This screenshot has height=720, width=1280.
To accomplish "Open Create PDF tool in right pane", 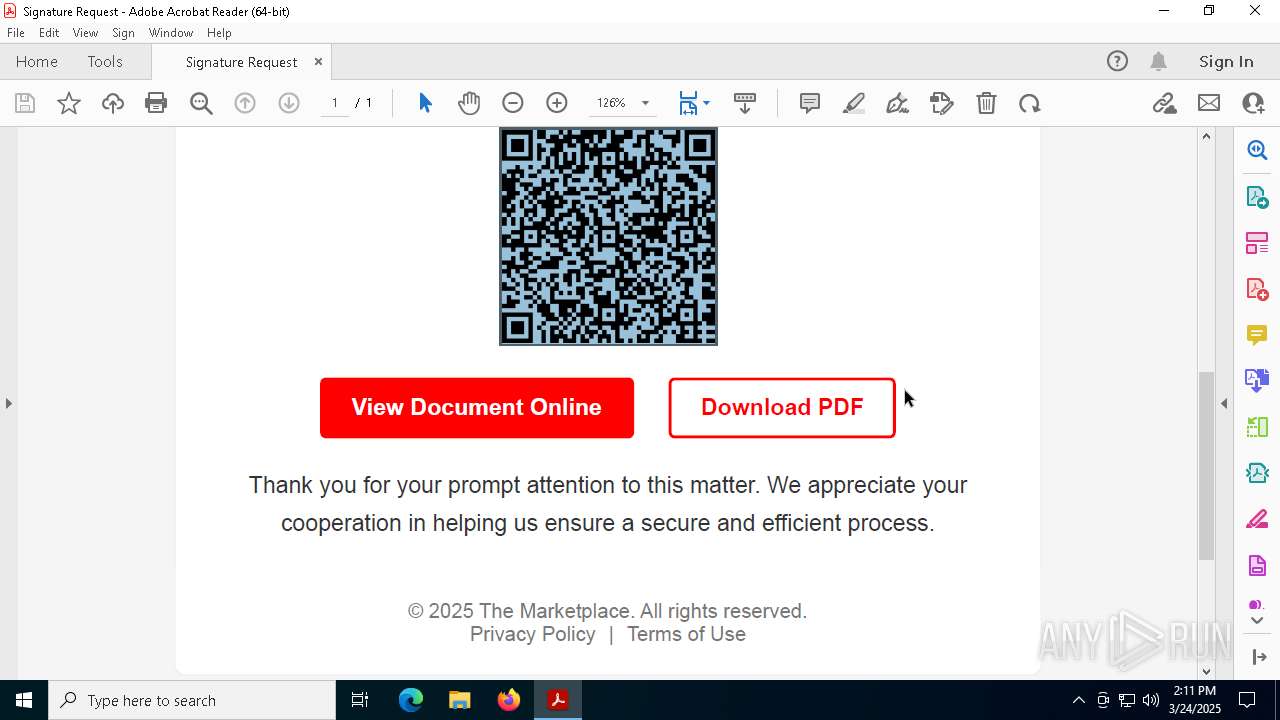I will 1257,289.
